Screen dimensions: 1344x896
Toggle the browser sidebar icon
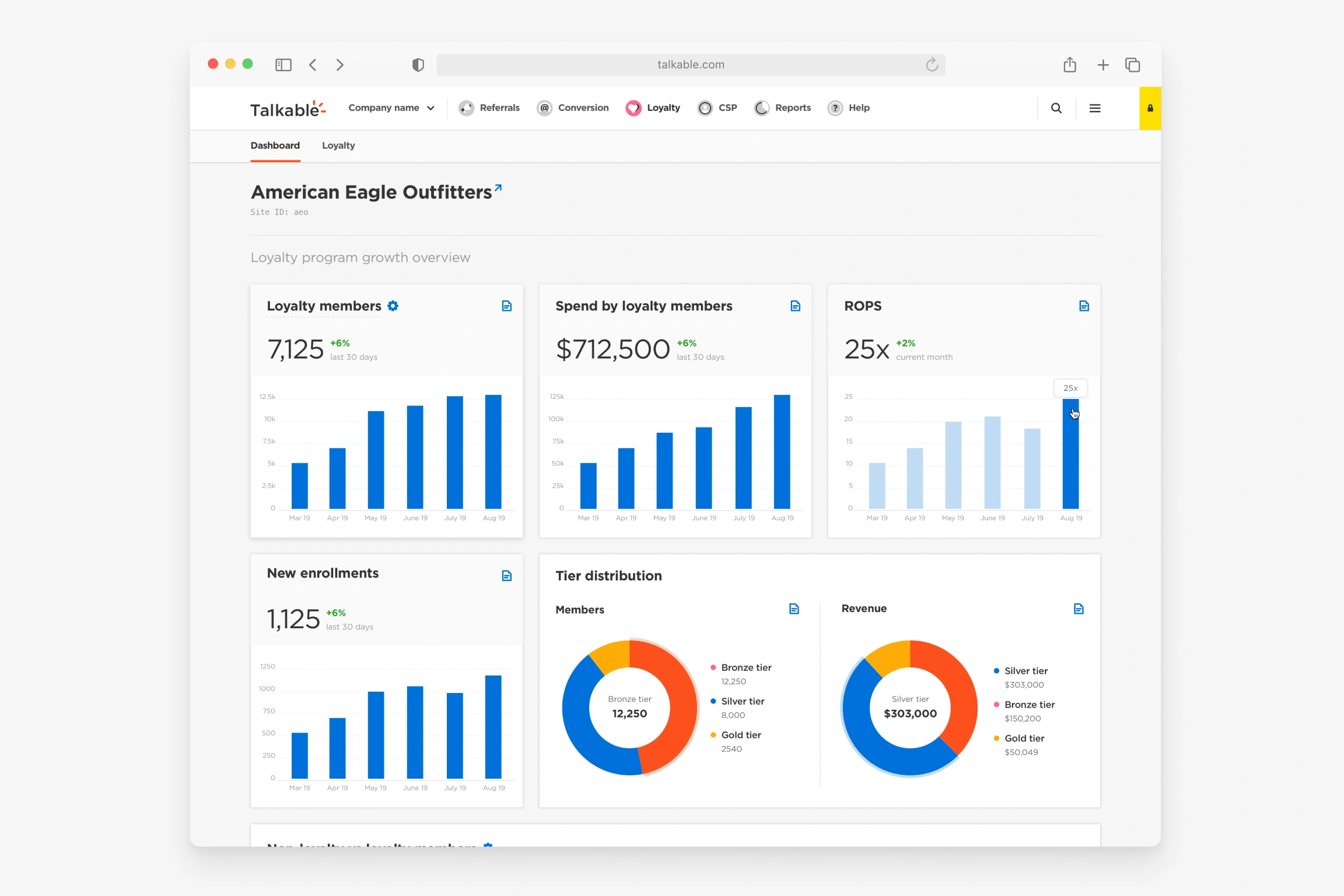pyautogui.click(x=283, y=65)
